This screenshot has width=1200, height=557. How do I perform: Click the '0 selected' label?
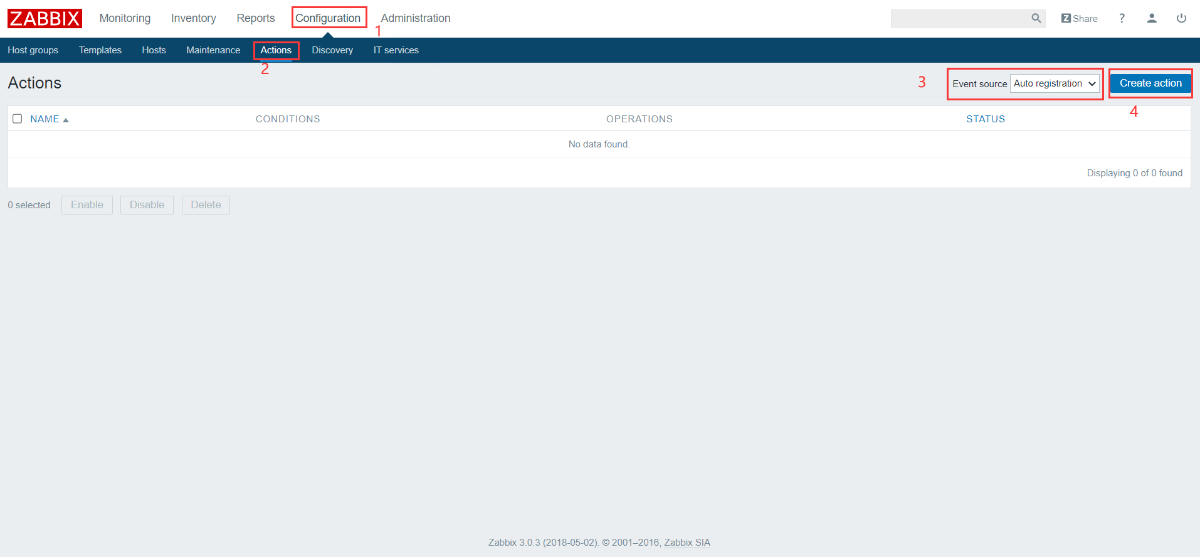[x=29, y=205]
